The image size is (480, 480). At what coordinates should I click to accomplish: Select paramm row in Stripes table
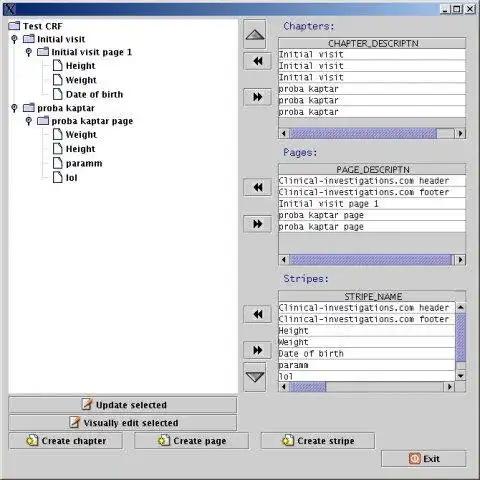coord(367,365)
